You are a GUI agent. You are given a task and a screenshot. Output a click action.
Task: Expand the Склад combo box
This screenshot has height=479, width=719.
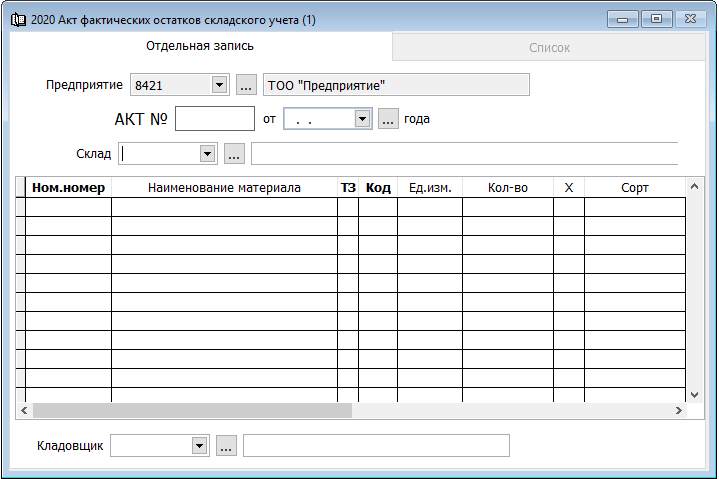207,154
